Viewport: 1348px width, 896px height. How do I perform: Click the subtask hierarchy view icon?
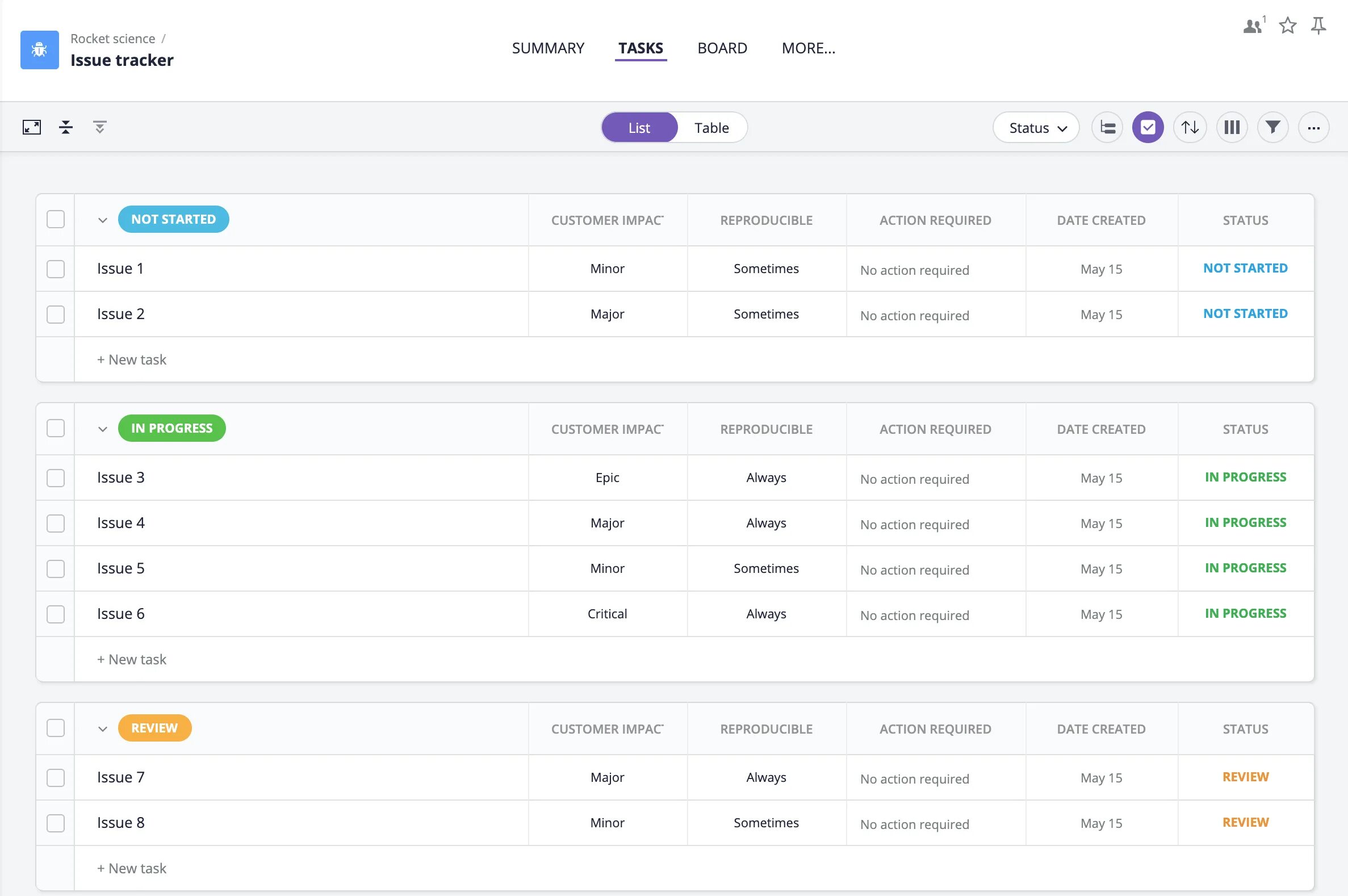click(1107, 127)
